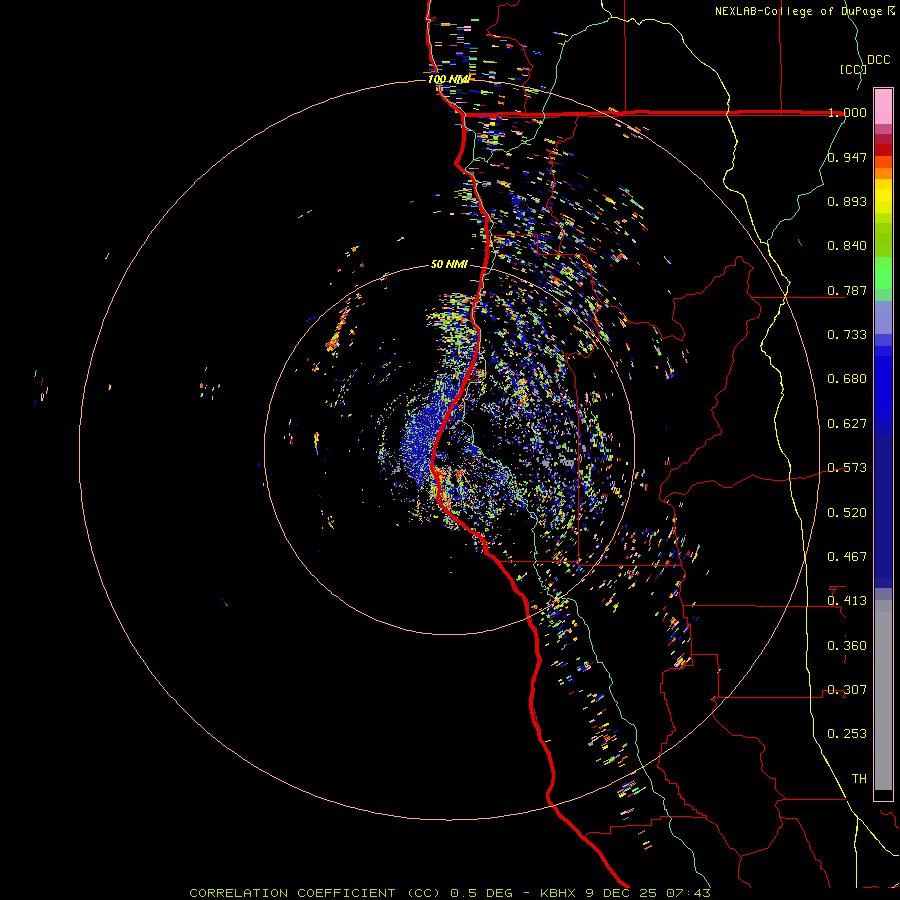
Task: Click the TH label on the legend
Action: 858,778
